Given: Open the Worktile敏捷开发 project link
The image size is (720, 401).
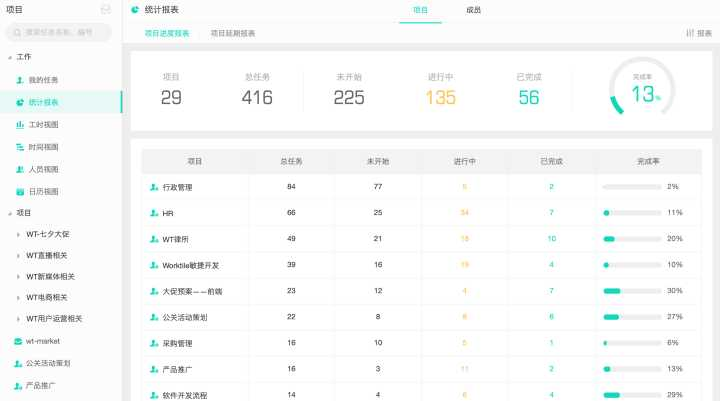Looking at the screenshot, I should (x=191, y=265).
